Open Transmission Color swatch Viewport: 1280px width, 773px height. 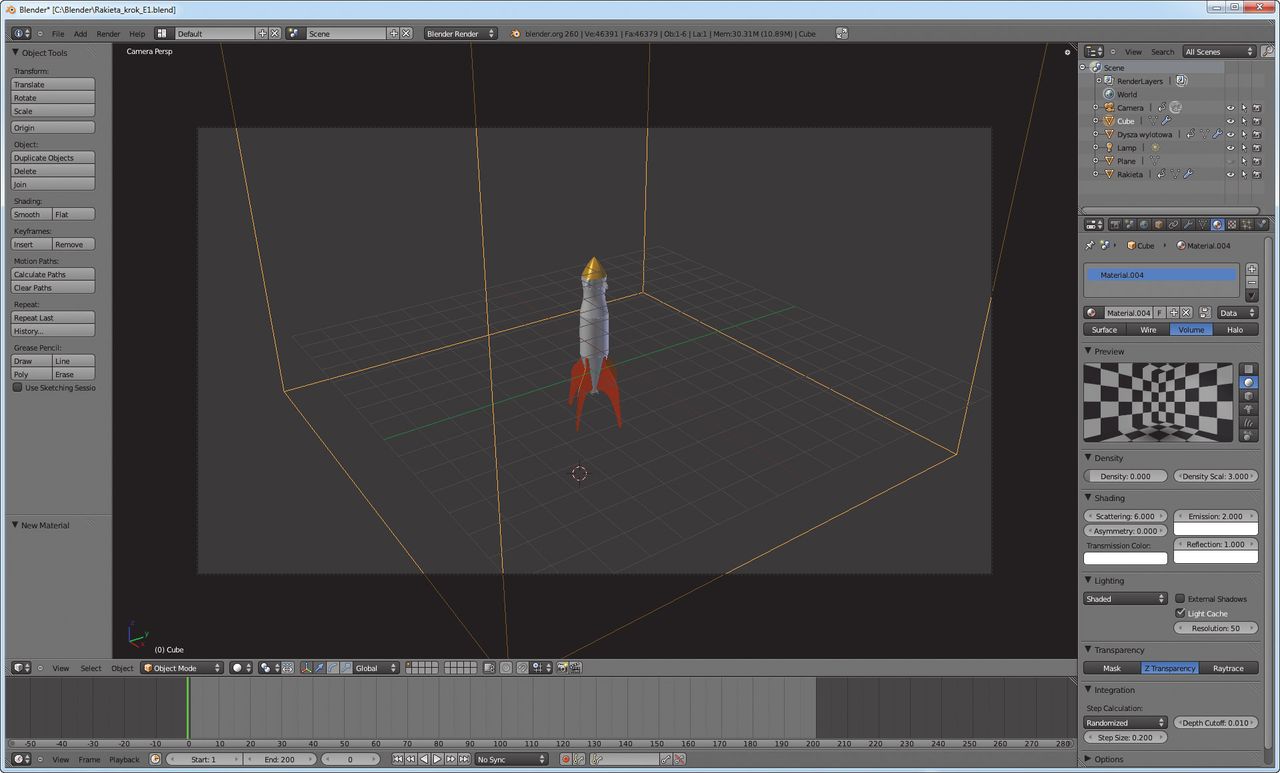1126,558
